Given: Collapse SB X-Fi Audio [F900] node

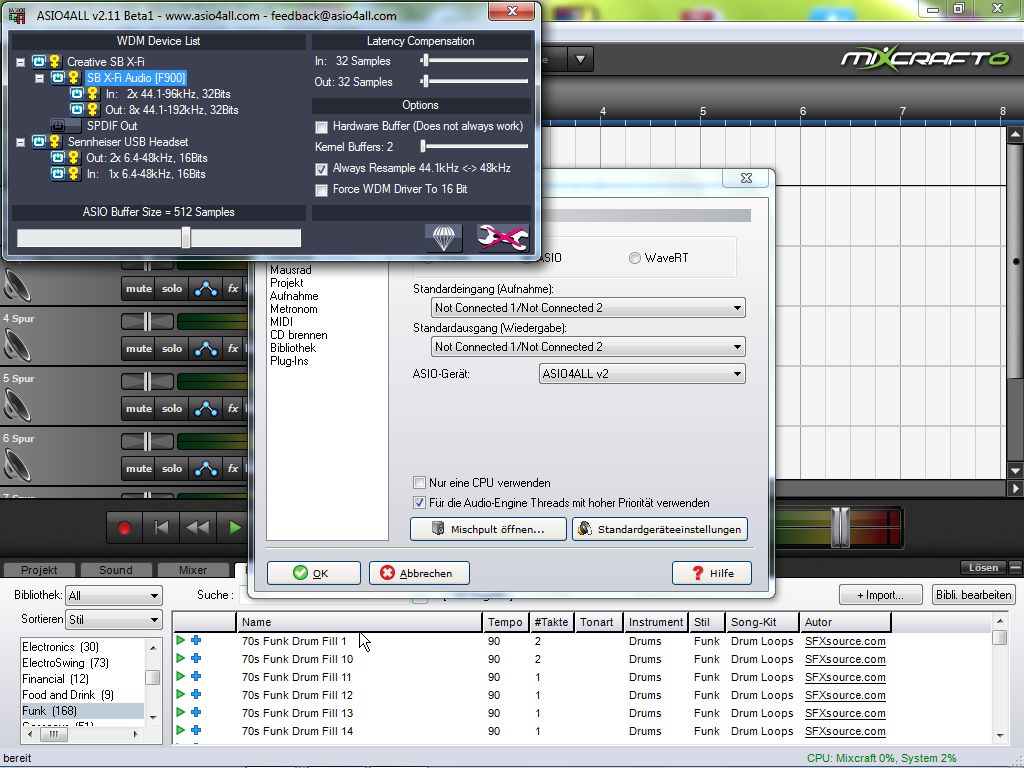Looking at the screenshot, I should coord(39,78).
